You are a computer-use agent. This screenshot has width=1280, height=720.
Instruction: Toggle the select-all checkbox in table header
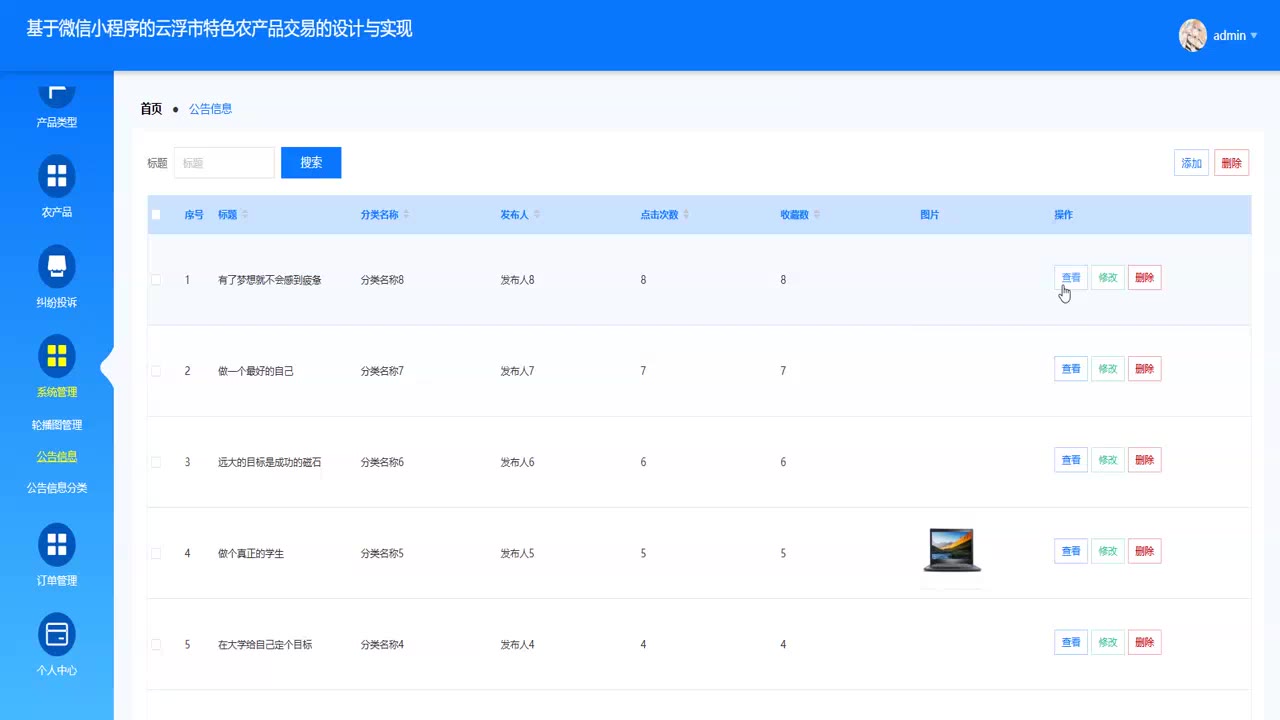click(156, 215)
